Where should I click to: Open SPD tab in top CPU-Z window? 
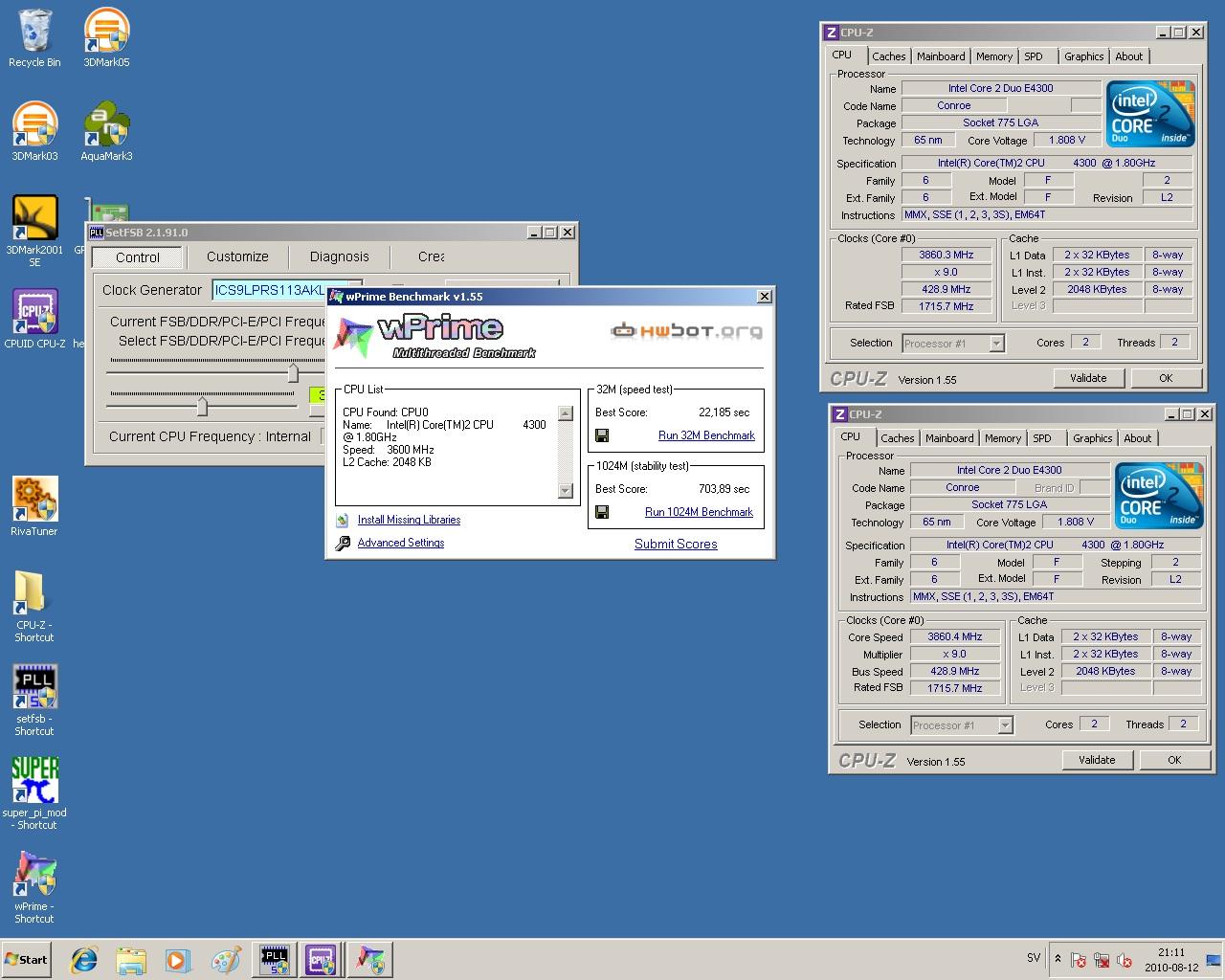click(x=1034, y=56)
